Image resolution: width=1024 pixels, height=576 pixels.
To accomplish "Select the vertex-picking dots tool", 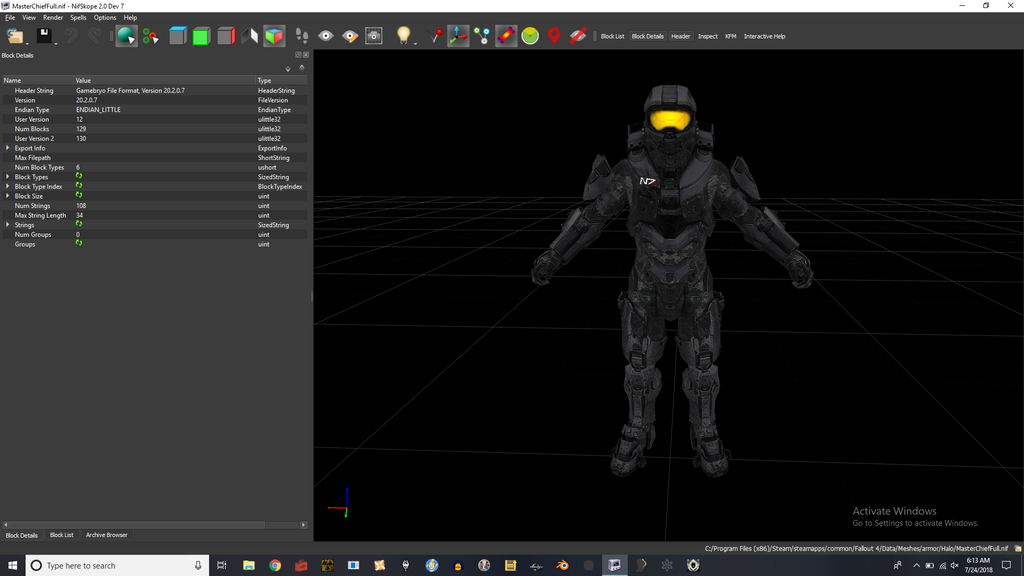I will pos(151,36).
